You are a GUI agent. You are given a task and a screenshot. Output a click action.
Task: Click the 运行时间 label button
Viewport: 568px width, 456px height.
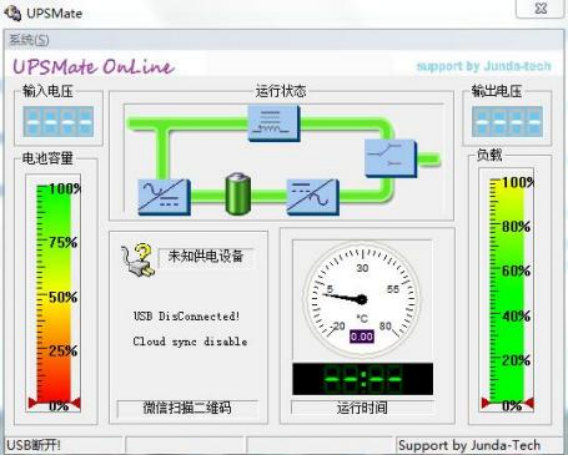pos(362,408)
